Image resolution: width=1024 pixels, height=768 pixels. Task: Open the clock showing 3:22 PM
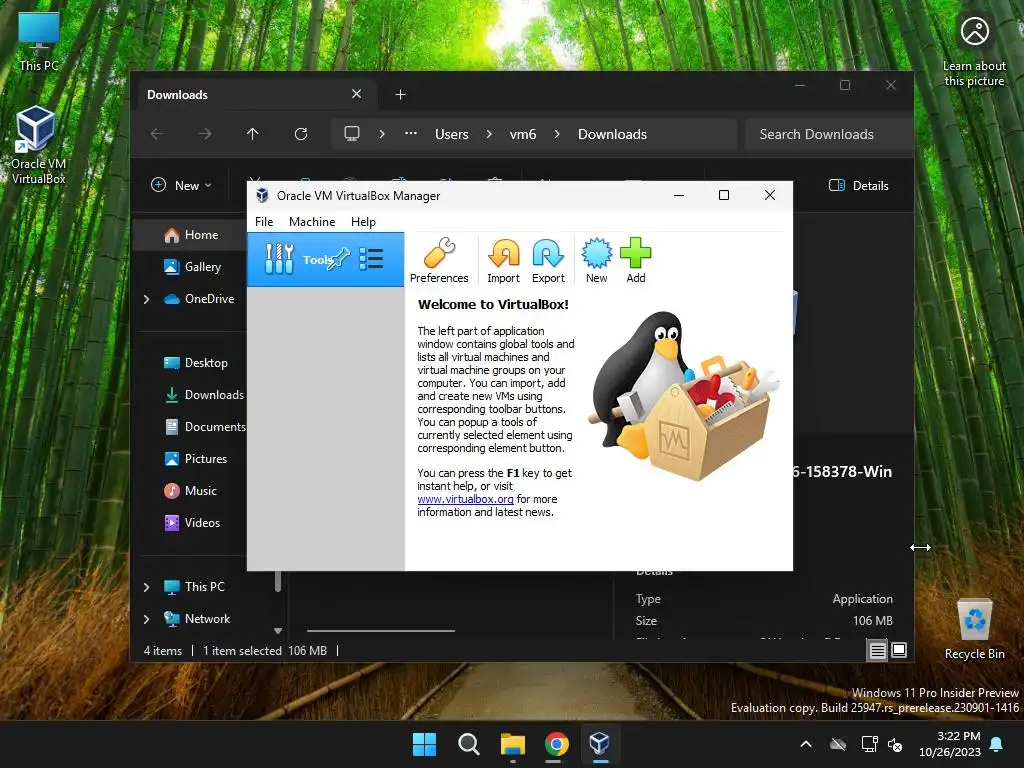pos(950,744)
